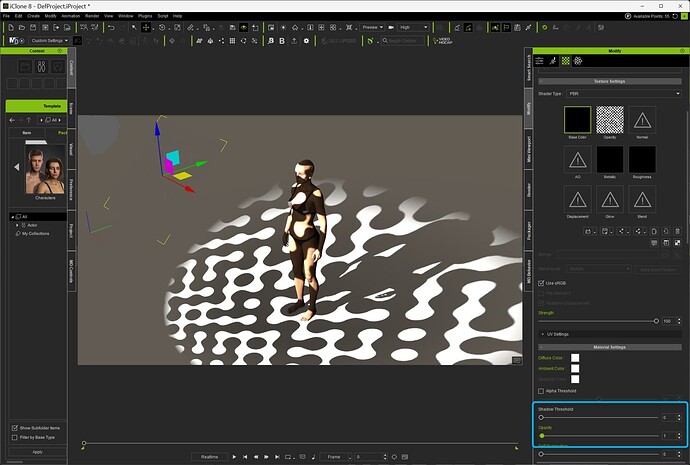Image resolution: width=690 pixels, height=465 pixels.
Task: Select the Rotate tool icon
Action: coord(162,27)
